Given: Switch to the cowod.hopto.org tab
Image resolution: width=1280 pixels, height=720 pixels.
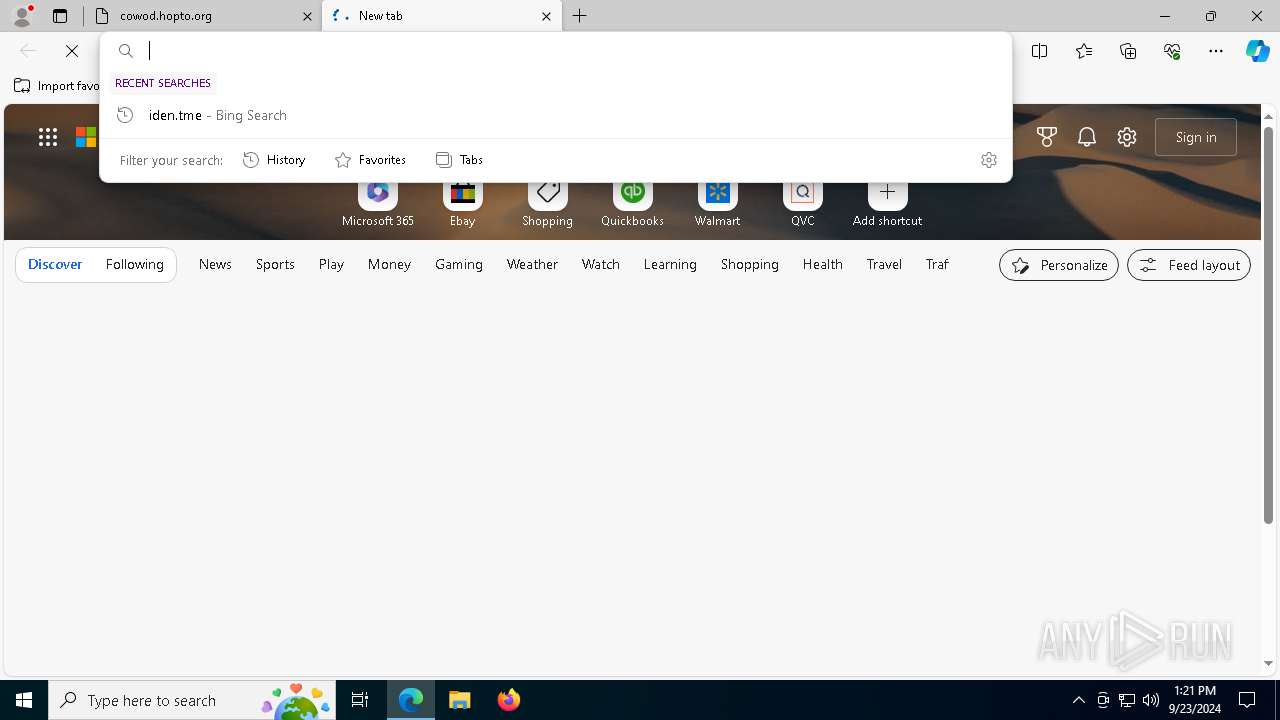Looking at the screenshot, I should [203, 16].
